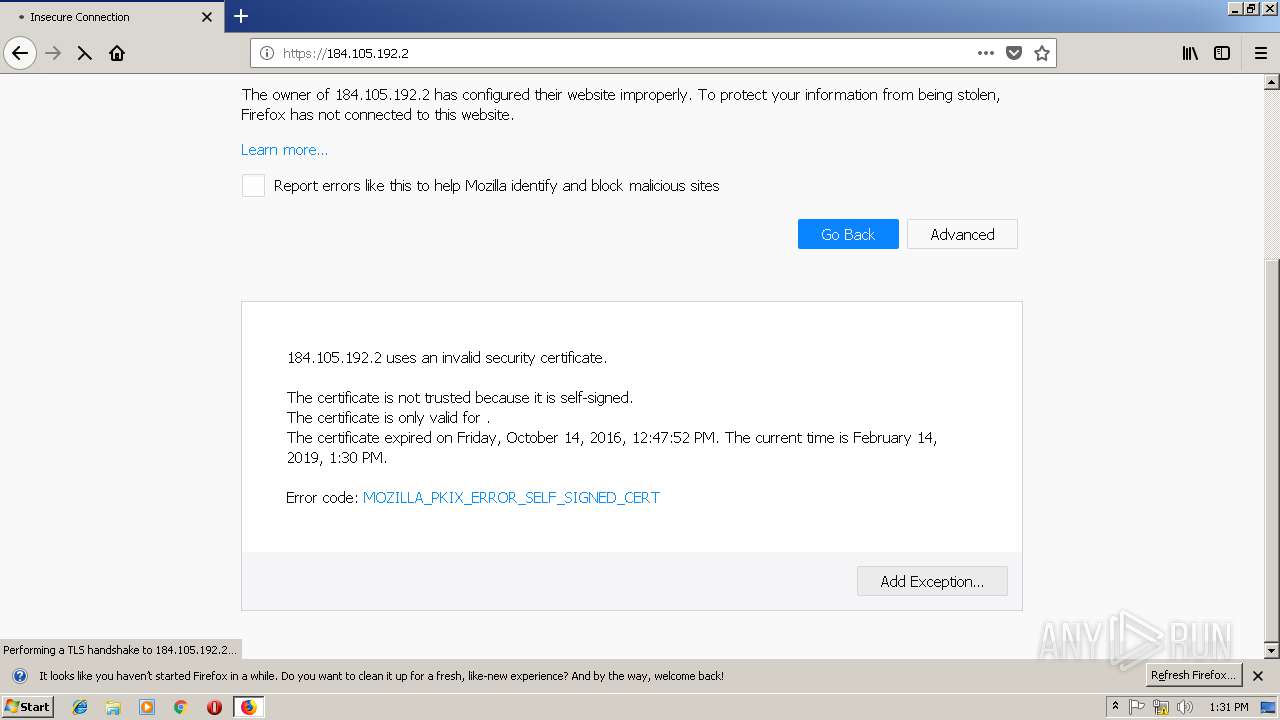The height and width of the screenshot is (720, 1280).
Task: Click the Go Back button
Action: pyautogui.click(x=848, y=234)
